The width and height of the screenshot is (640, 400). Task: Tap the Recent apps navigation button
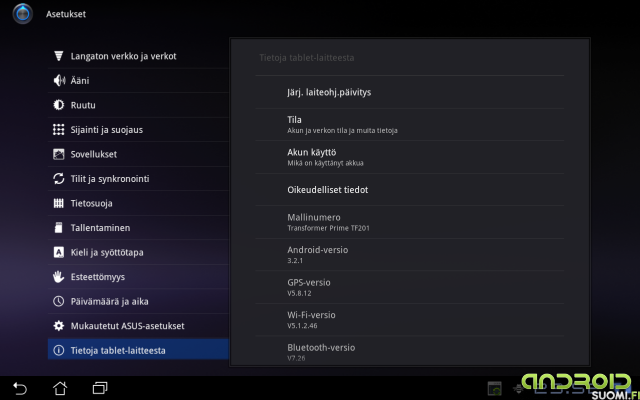pos(100,388)
